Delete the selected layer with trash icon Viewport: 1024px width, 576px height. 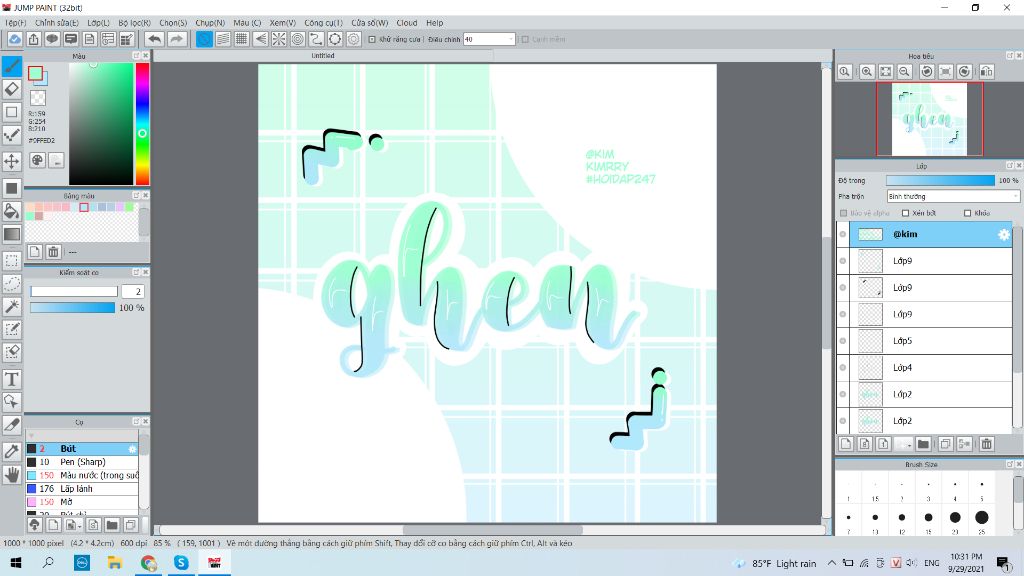[x=987, y=444]
